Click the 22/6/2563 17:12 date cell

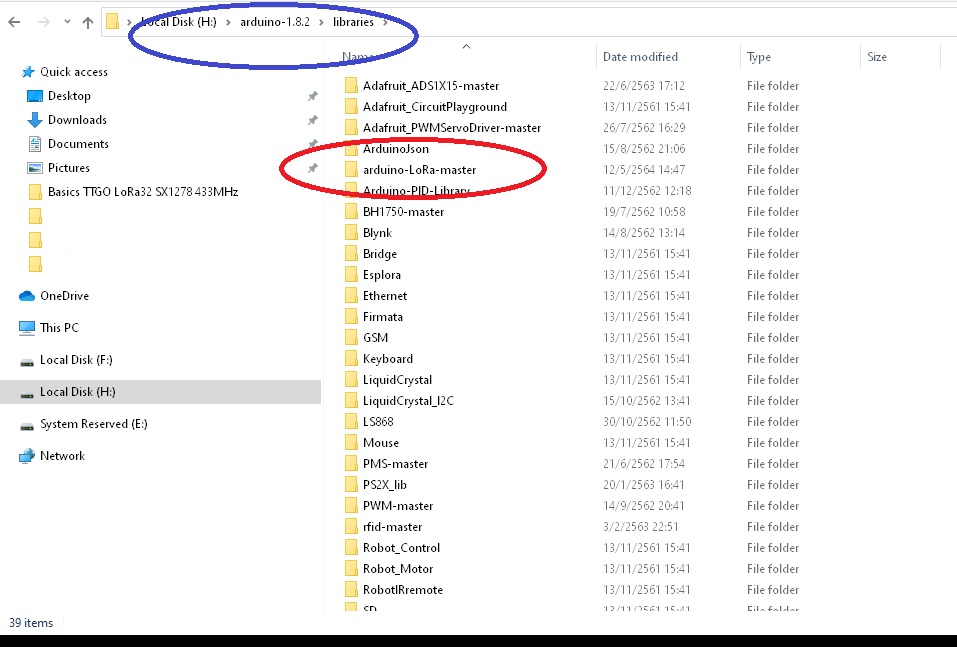644,86
